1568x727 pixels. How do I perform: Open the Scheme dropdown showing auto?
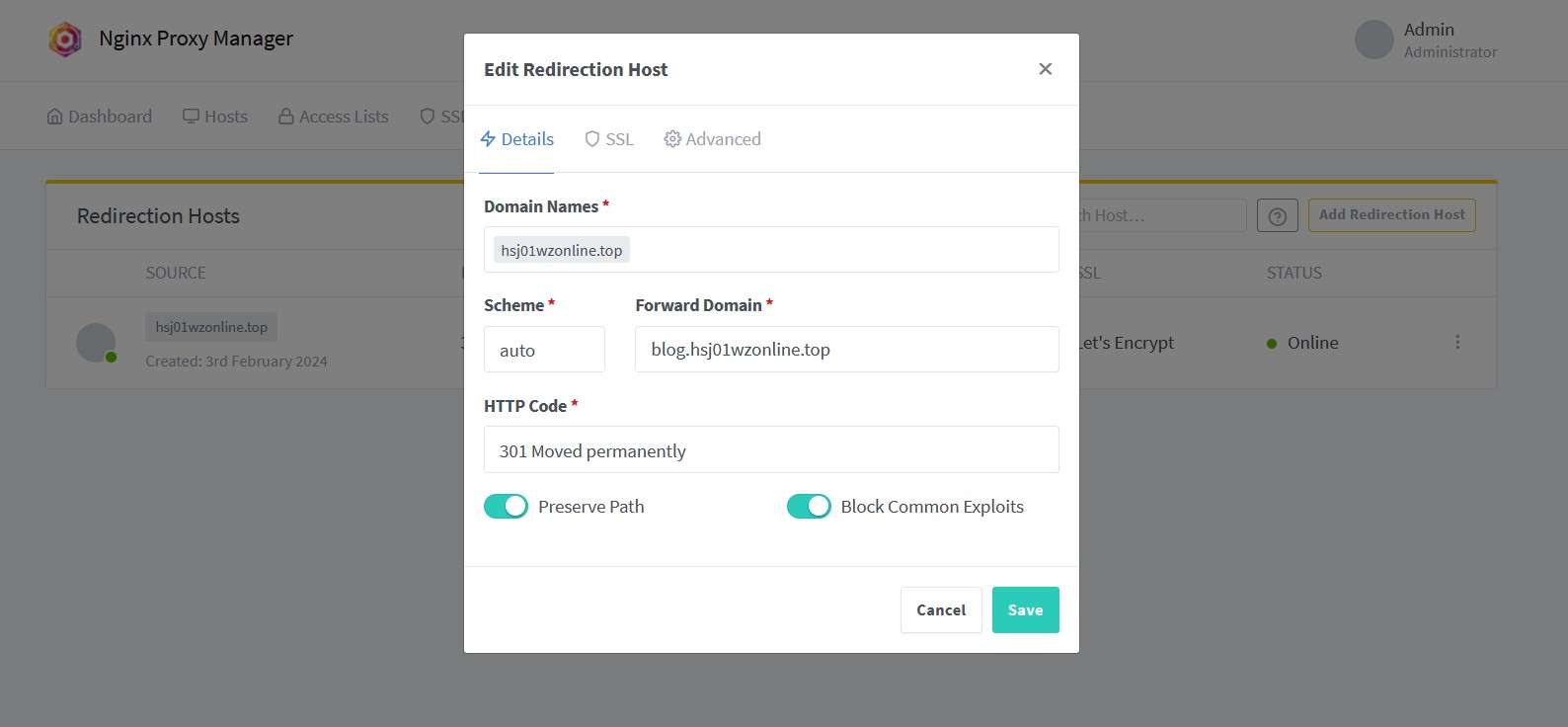pos(544,350)
